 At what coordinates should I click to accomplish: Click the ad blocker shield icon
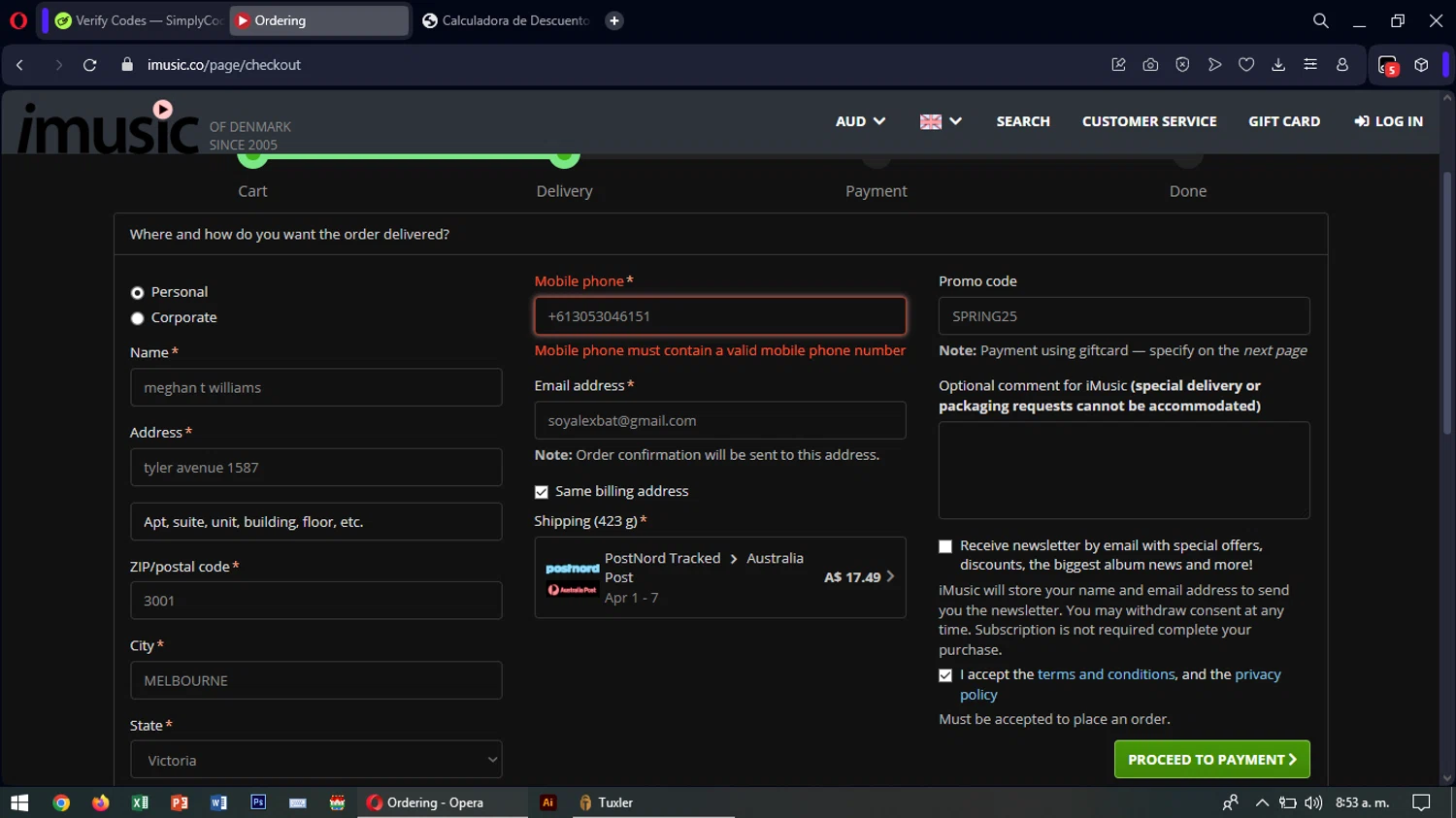pos(1182,65)
